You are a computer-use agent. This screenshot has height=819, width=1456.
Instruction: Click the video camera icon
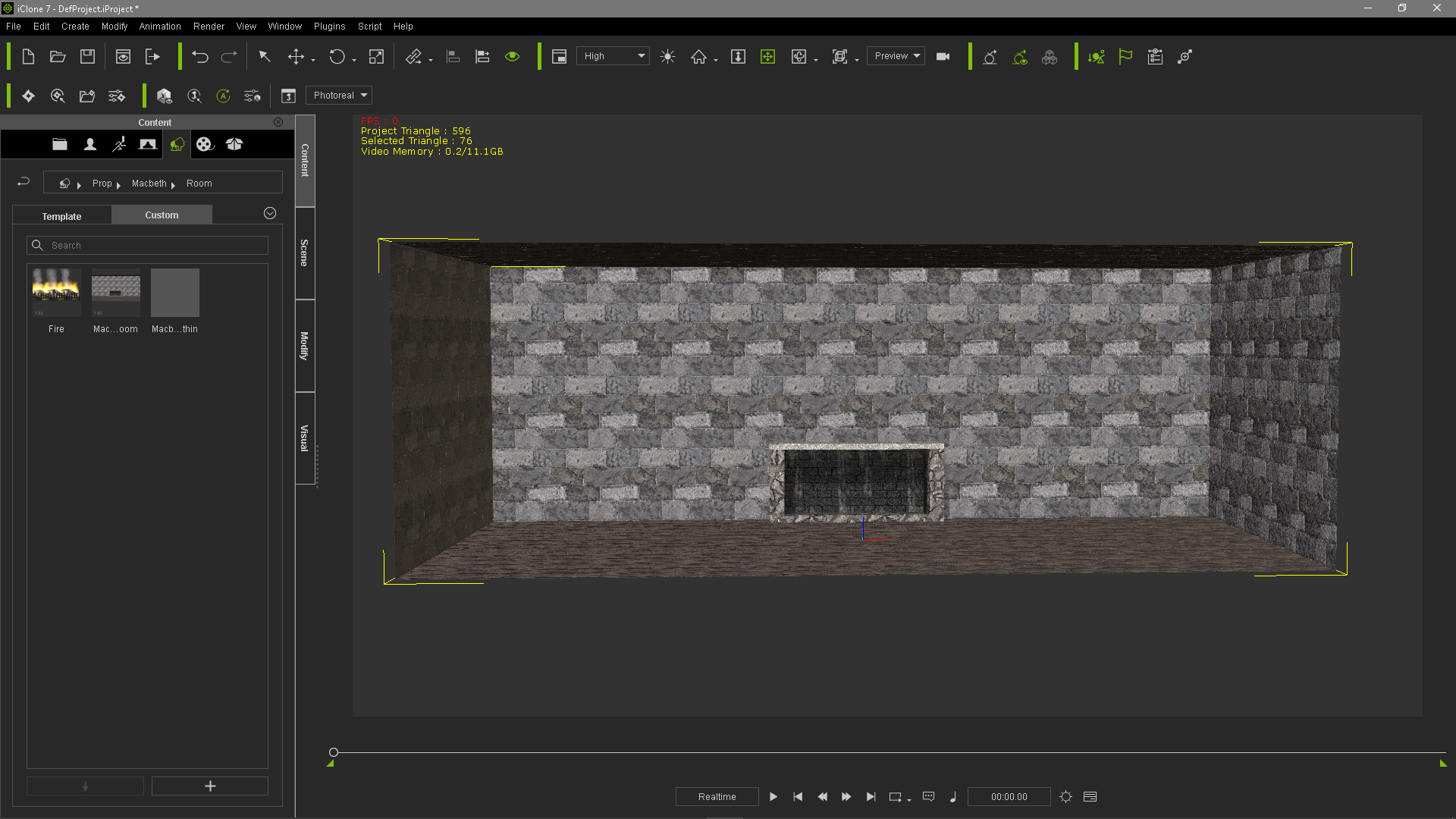tap(943, 57)
